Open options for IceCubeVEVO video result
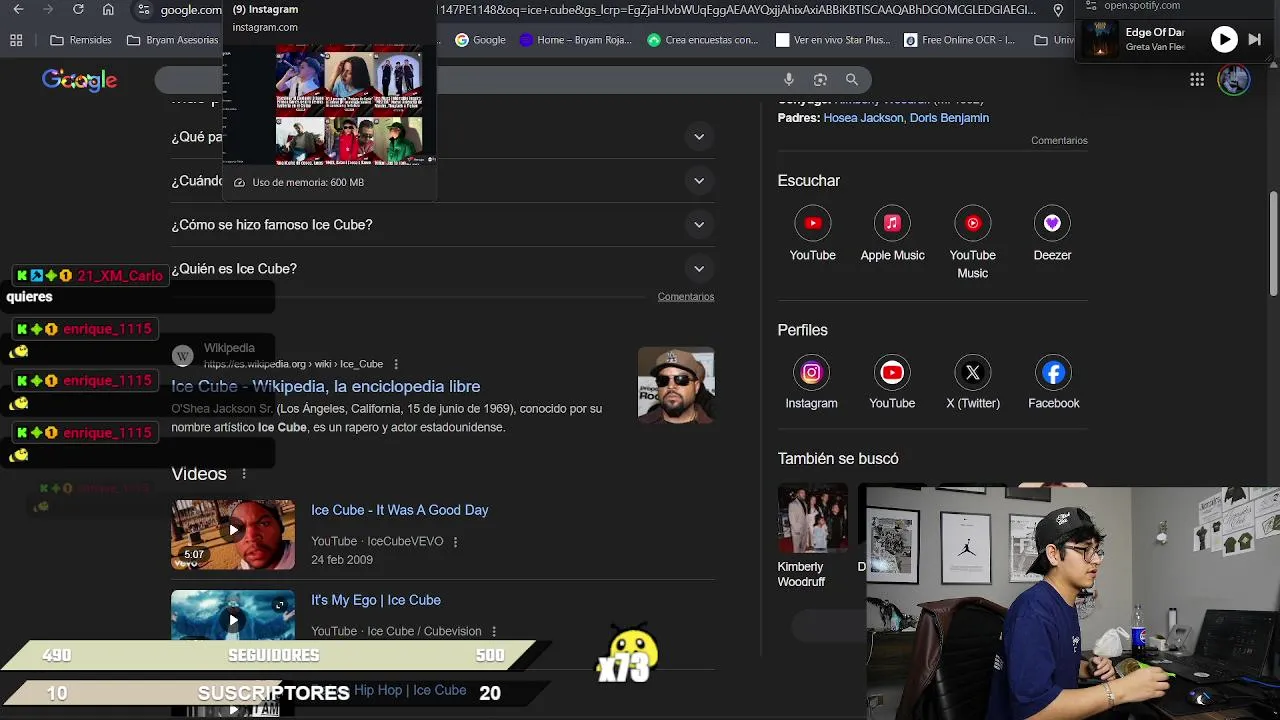Viewport: 1280px width, 720px height. point(455,542)
